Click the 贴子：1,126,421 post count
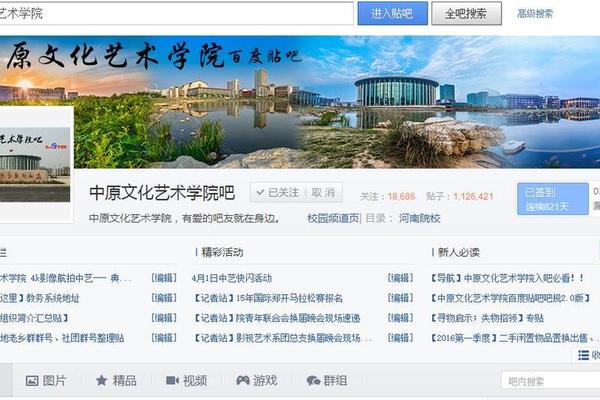This screenshot has height=400, width=600. pos(459,196)
